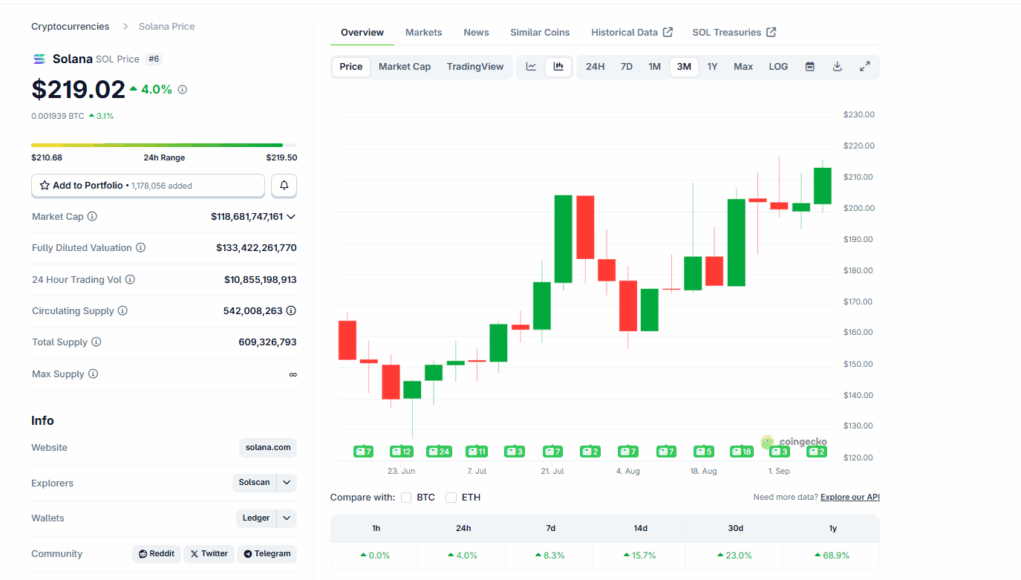Viewport: 1021px width, 580px height.
Task: Switch chart to Market Cap mode
Action: click(404, 67)
